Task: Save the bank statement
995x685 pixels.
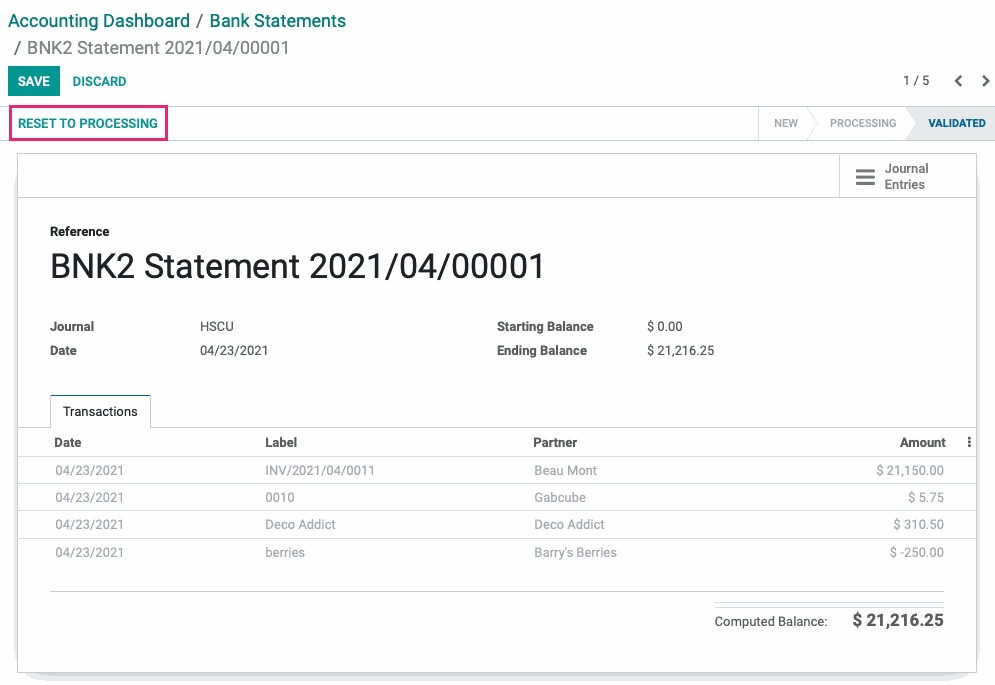Action: tap(34, 81)
